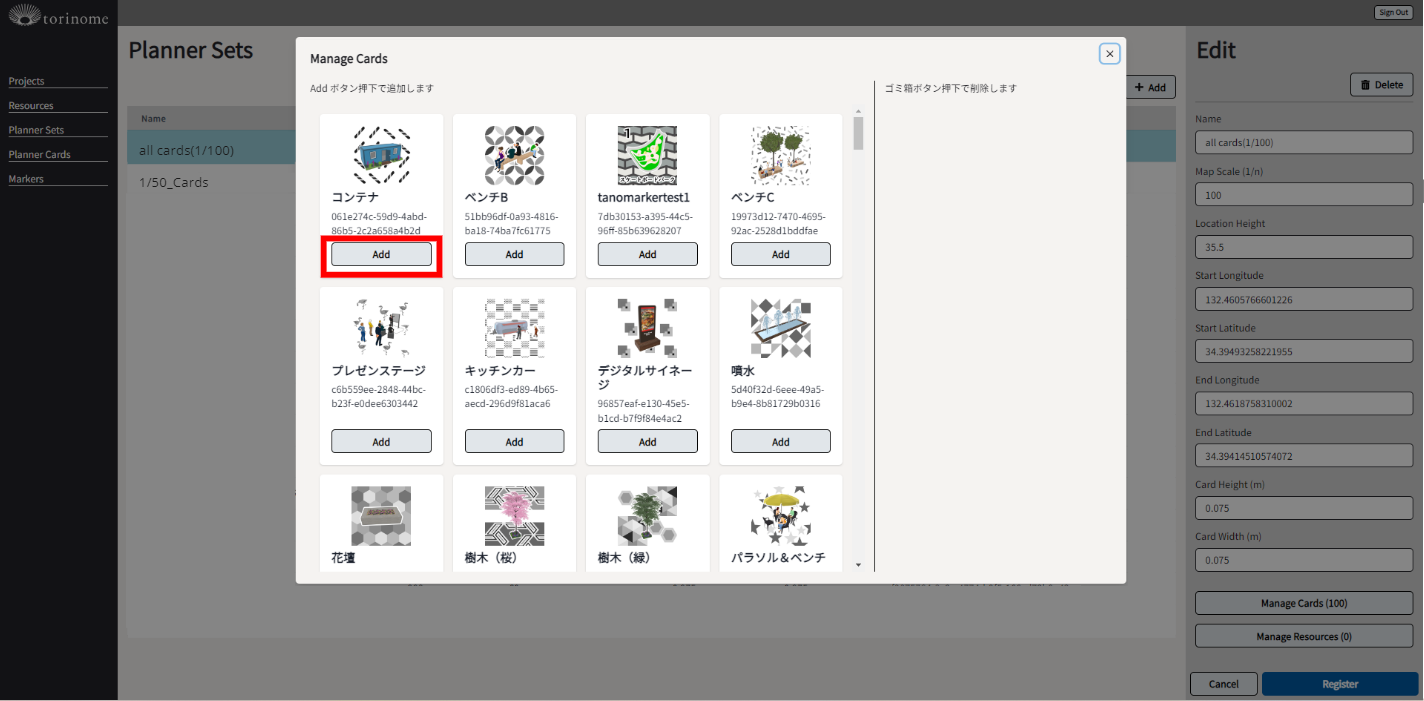The image size is (1424, 701).
Task: Click the ベンチB marker image
Action: click(x=514, y=155)
